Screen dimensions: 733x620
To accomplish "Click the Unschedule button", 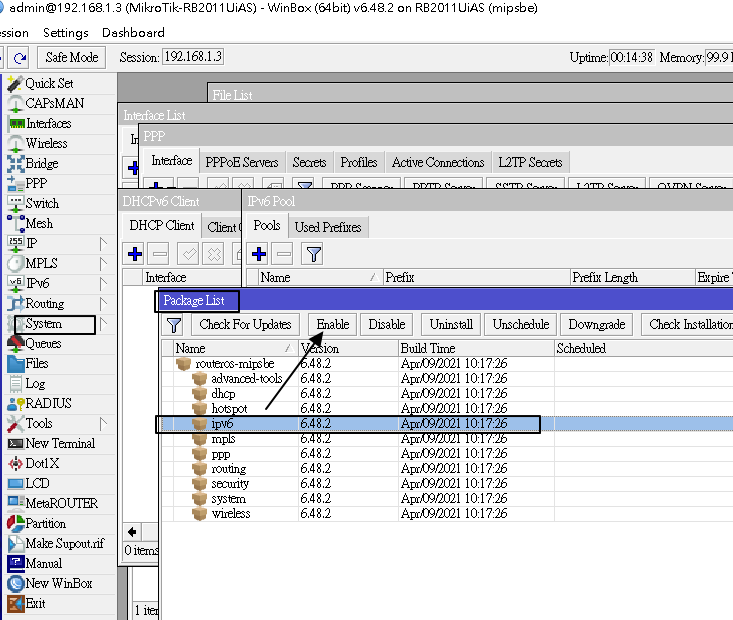I will [521, 324].
